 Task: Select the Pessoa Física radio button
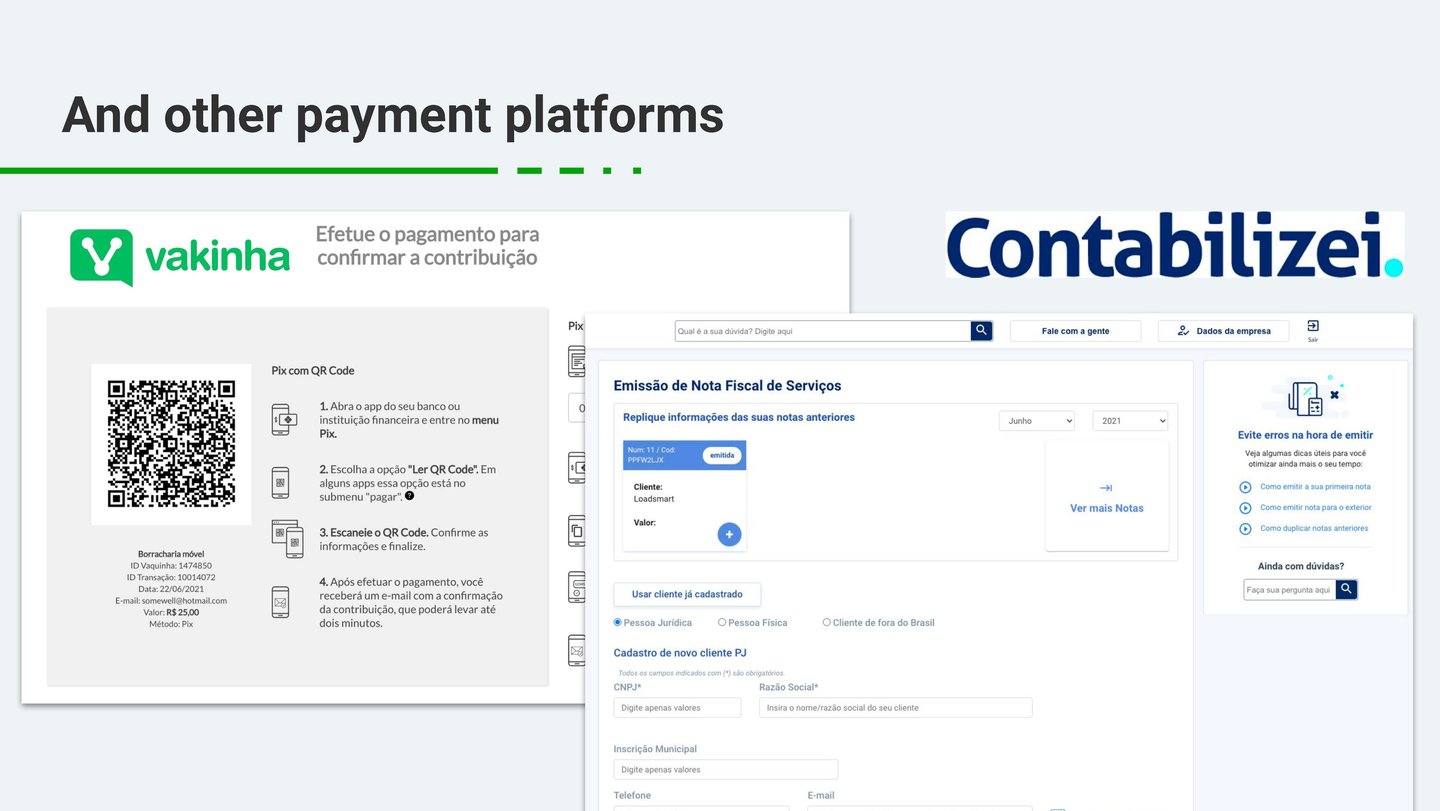point(722,622)
